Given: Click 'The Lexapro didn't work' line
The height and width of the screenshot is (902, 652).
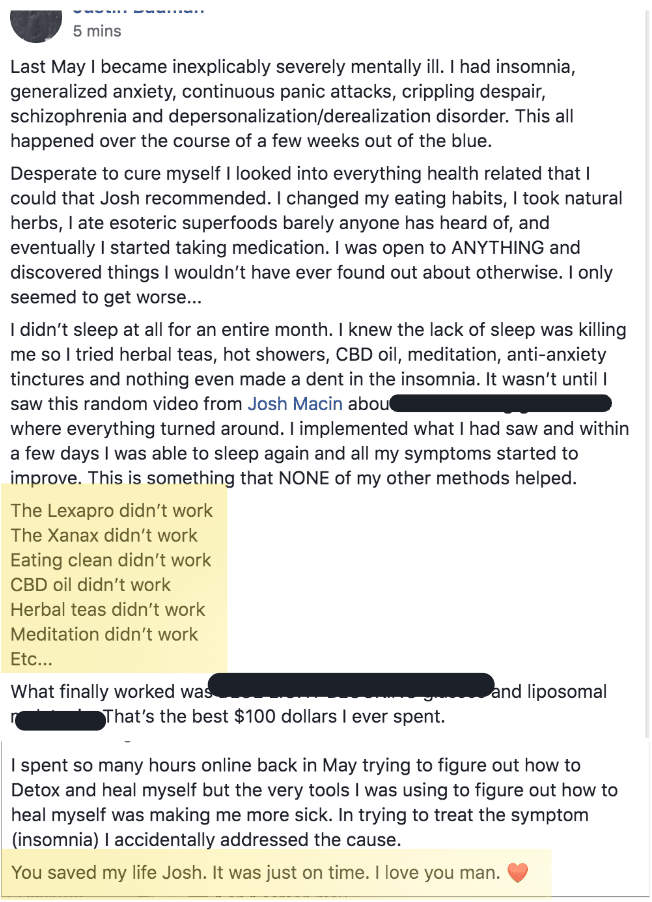Looking at the screenshot, I should click(x=112, y=511).
